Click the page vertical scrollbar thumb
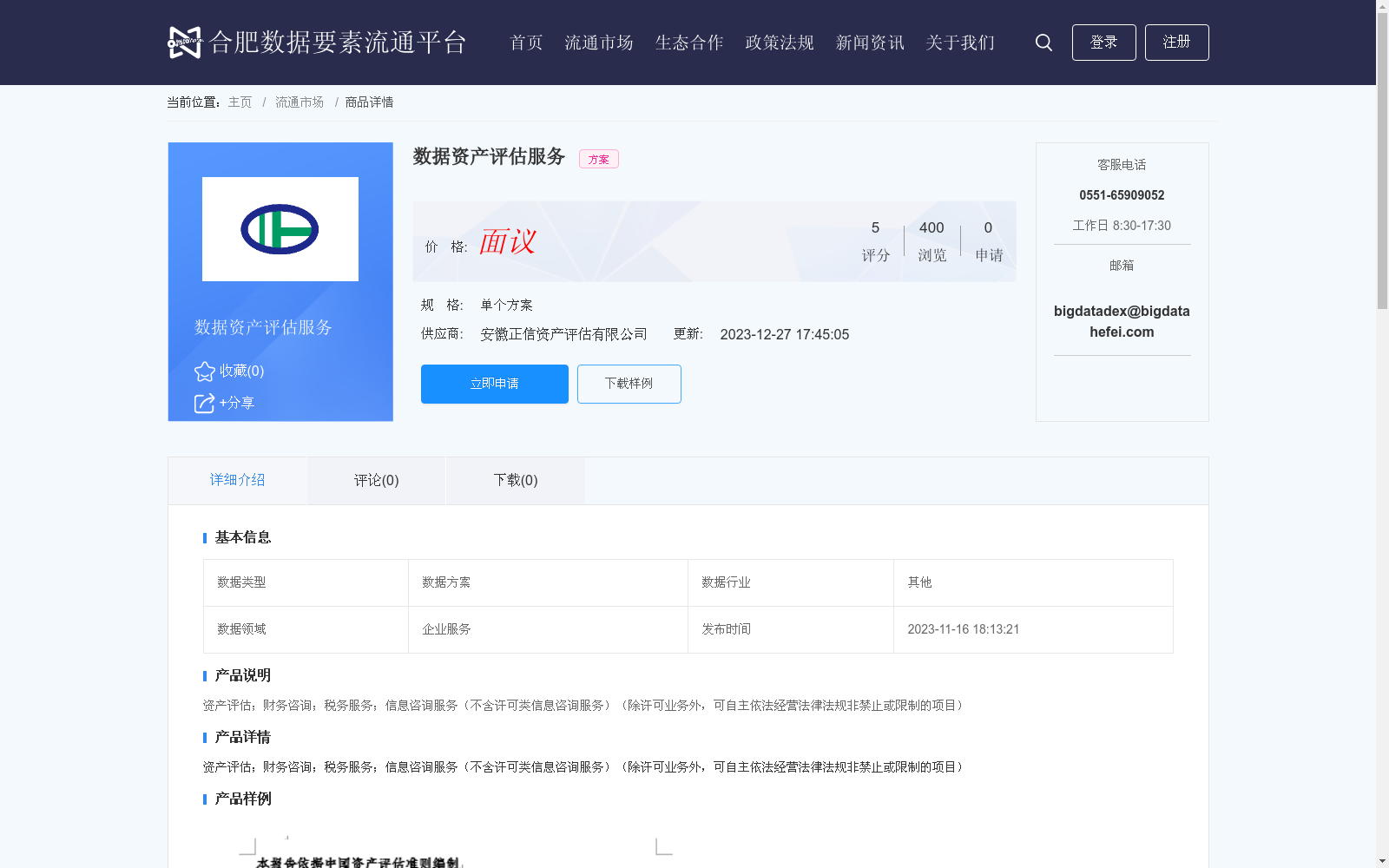This screenshot has height=868, width=1389. [1382, 161]
